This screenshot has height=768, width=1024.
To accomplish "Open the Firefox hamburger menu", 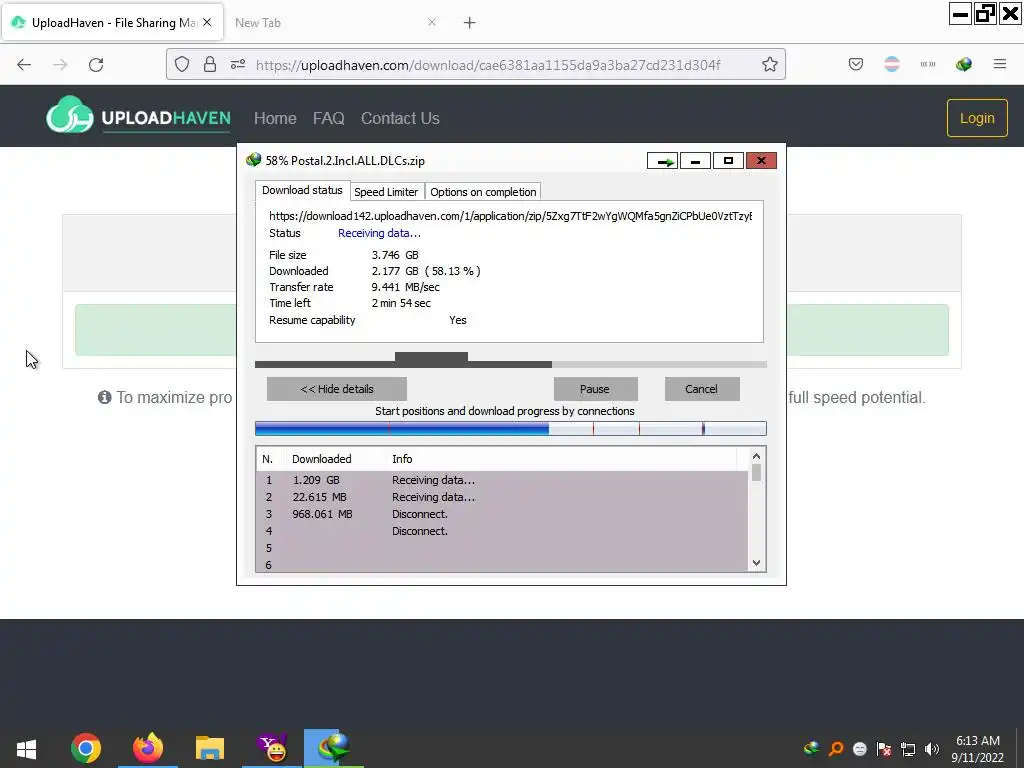I will pyautogui.click(x=1000, y=64).
